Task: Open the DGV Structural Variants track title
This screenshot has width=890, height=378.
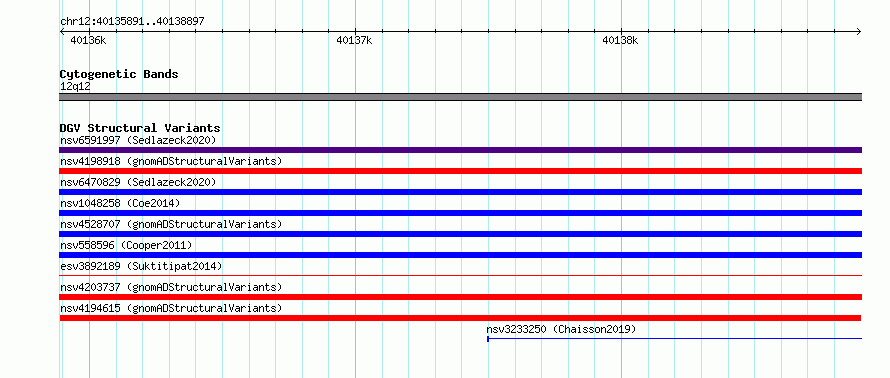Action: [x=140, y=128]
